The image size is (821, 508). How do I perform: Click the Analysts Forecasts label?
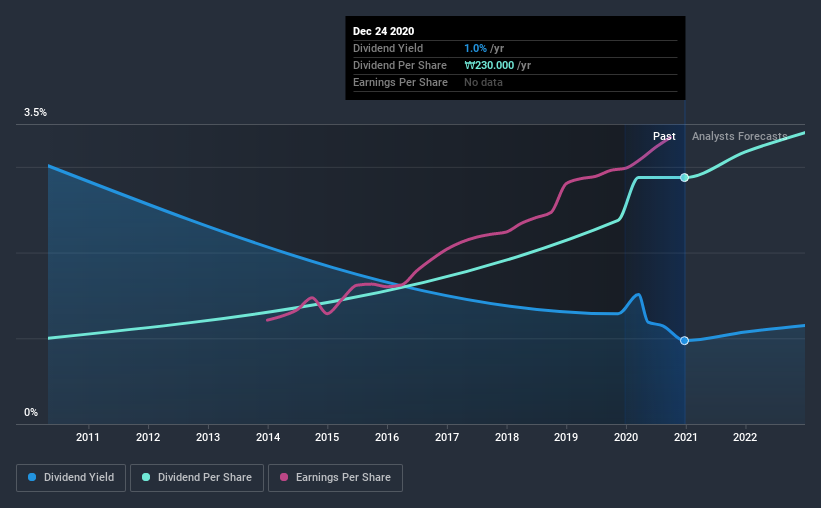[739, 136]
